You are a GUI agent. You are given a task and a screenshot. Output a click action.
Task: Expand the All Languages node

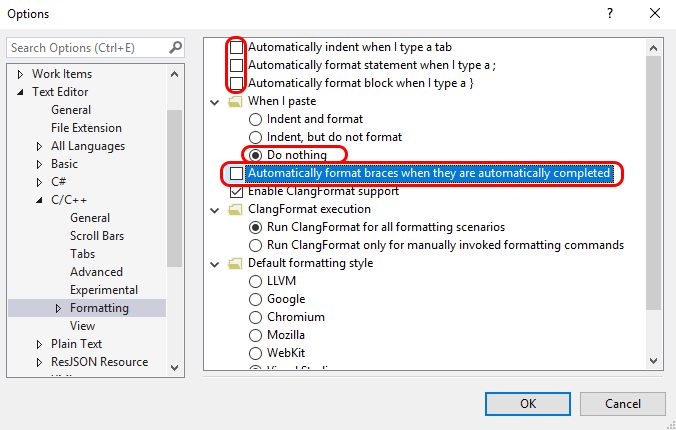[39, 147]
